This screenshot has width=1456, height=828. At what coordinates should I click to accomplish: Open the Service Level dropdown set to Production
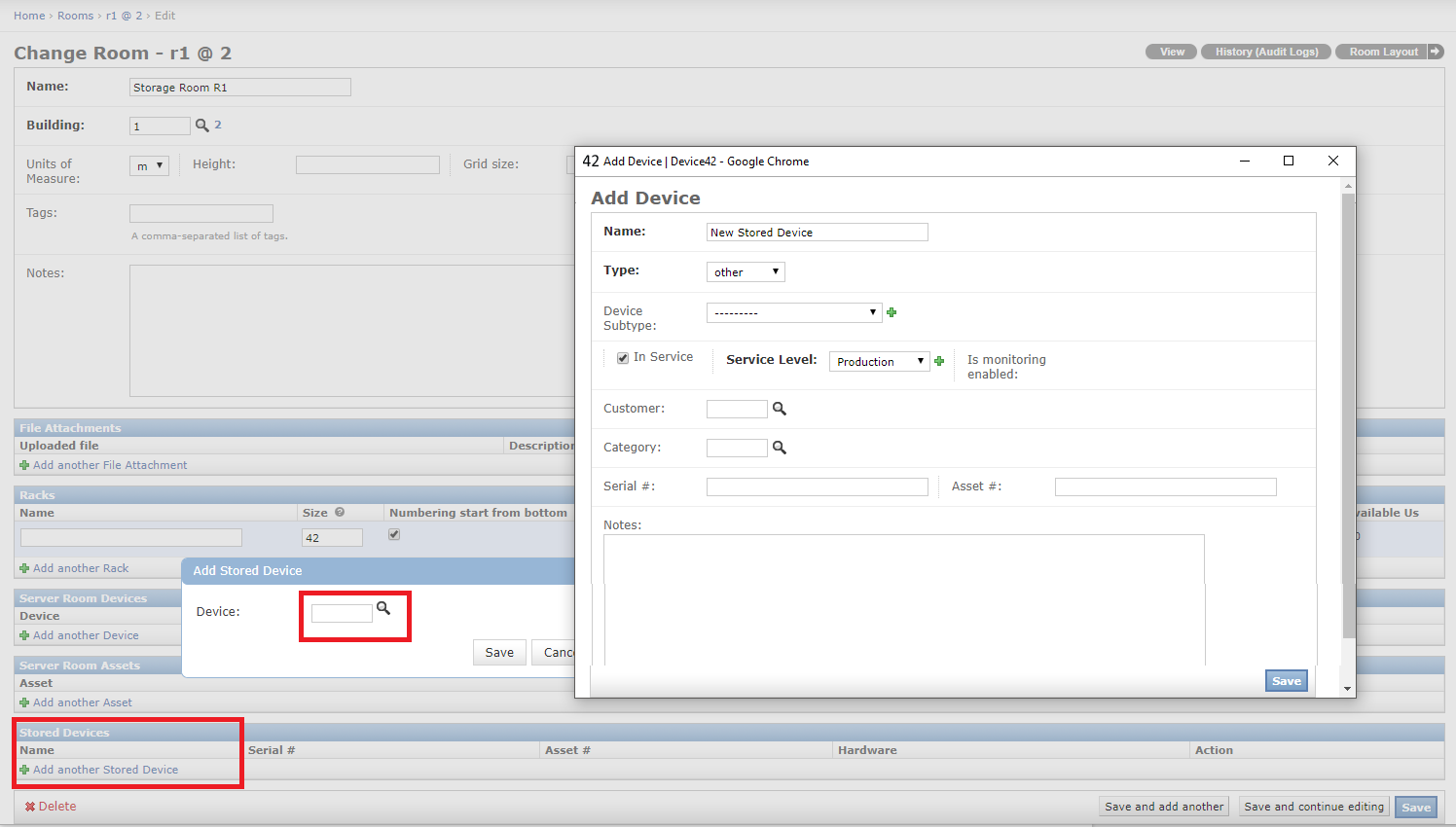[x=878, y=360]
